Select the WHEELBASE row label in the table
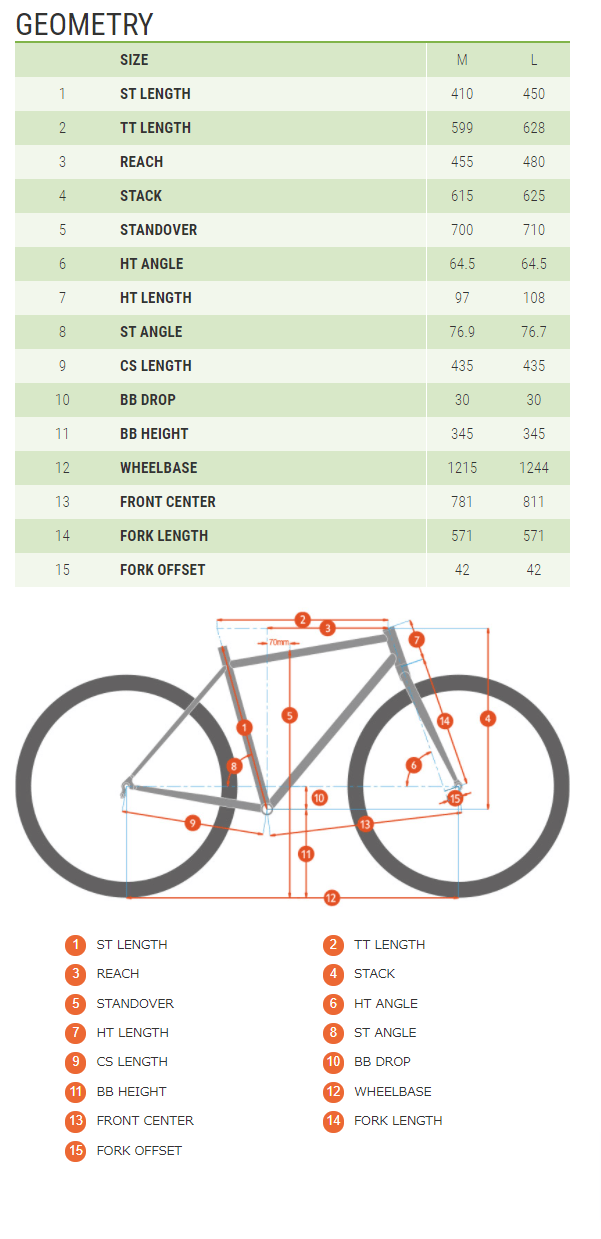 pos(158,468)
